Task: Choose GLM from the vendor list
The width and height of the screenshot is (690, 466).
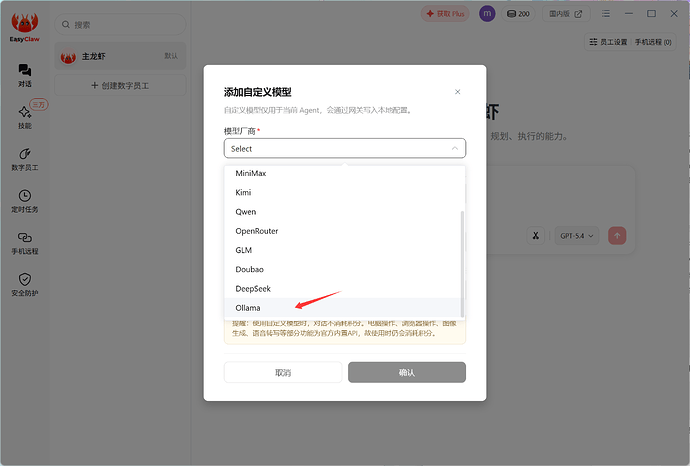Action: point(342,250)
